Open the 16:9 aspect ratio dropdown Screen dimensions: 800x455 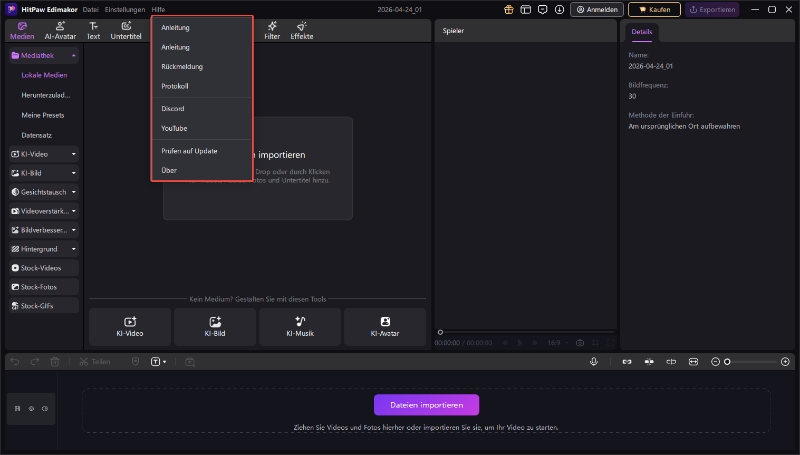pyautogui.click(x=557, y=343)
